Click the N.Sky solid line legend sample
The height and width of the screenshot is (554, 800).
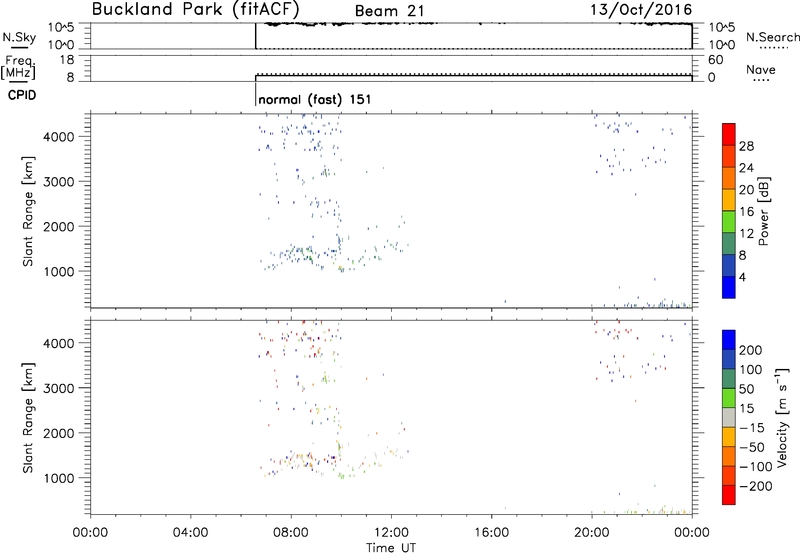click(x=19, y=47)
